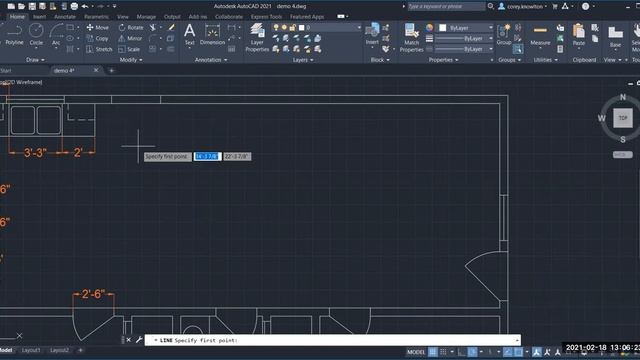Click the Save icon in quick access toolbar
640x360 pixels.
(32, 6)
